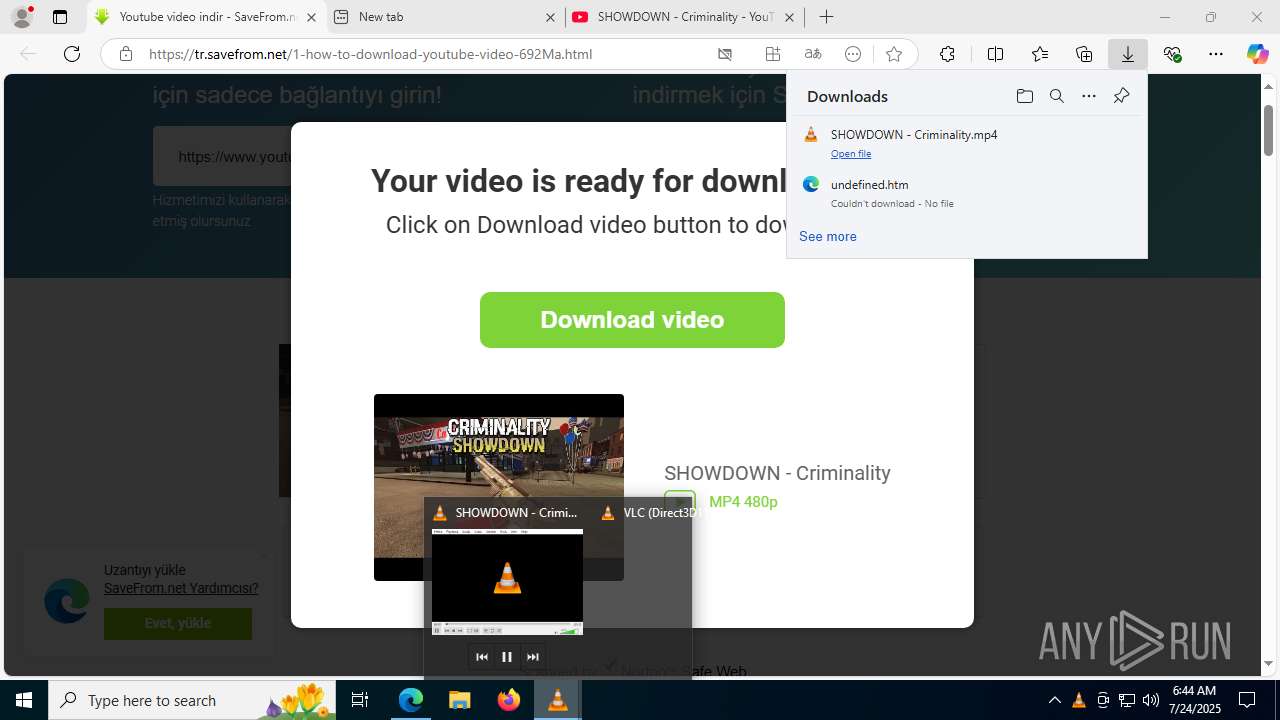The height and width of the screenshot is (720, 1280).
Task: Open the volume control in tray
Action: 1150,700
